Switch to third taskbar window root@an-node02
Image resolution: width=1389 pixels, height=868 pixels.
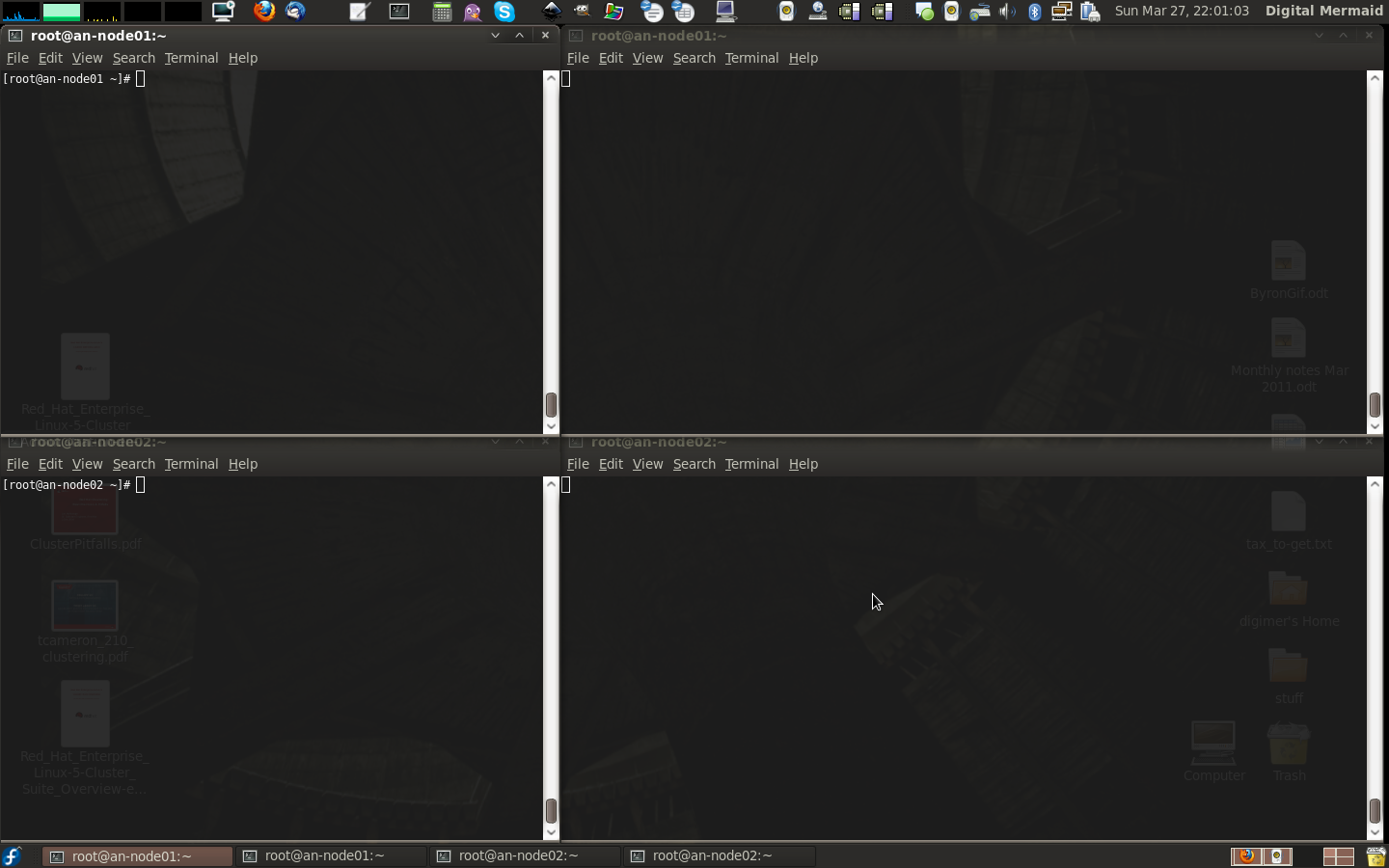519,855
